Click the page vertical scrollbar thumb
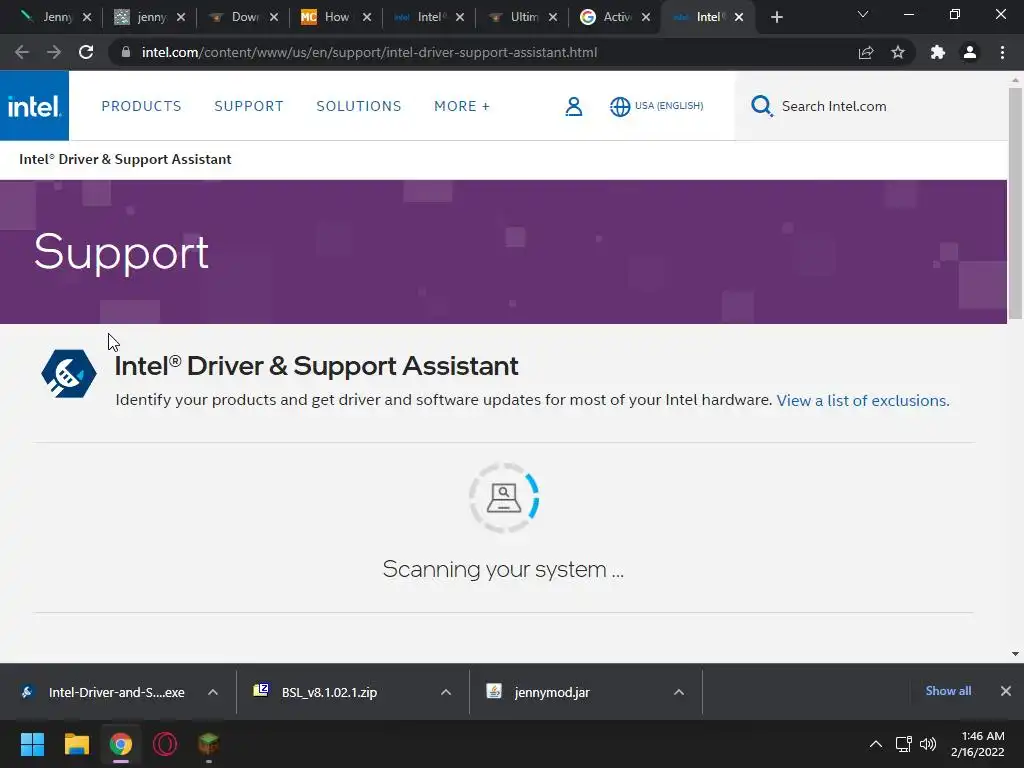The image size is (1024, 768). point(1015,204)
